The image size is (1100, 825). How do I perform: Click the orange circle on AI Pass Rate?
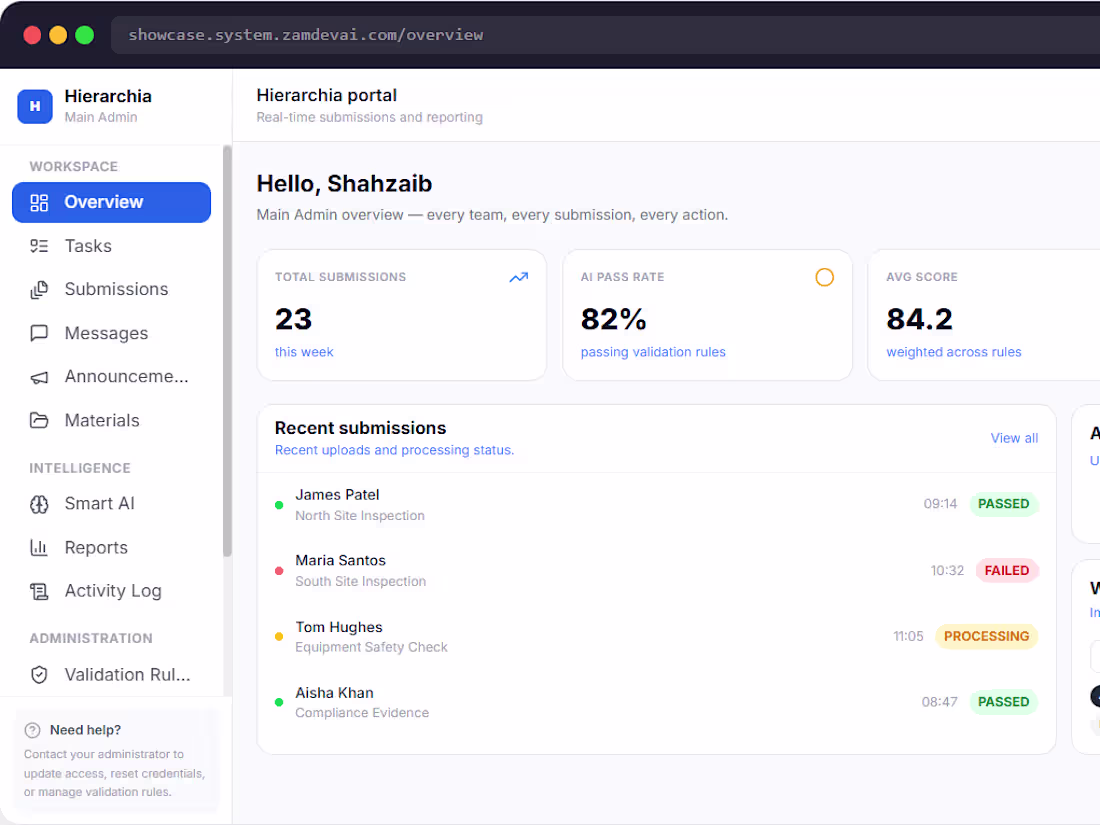pyautogui.click(x=824, y=277)
